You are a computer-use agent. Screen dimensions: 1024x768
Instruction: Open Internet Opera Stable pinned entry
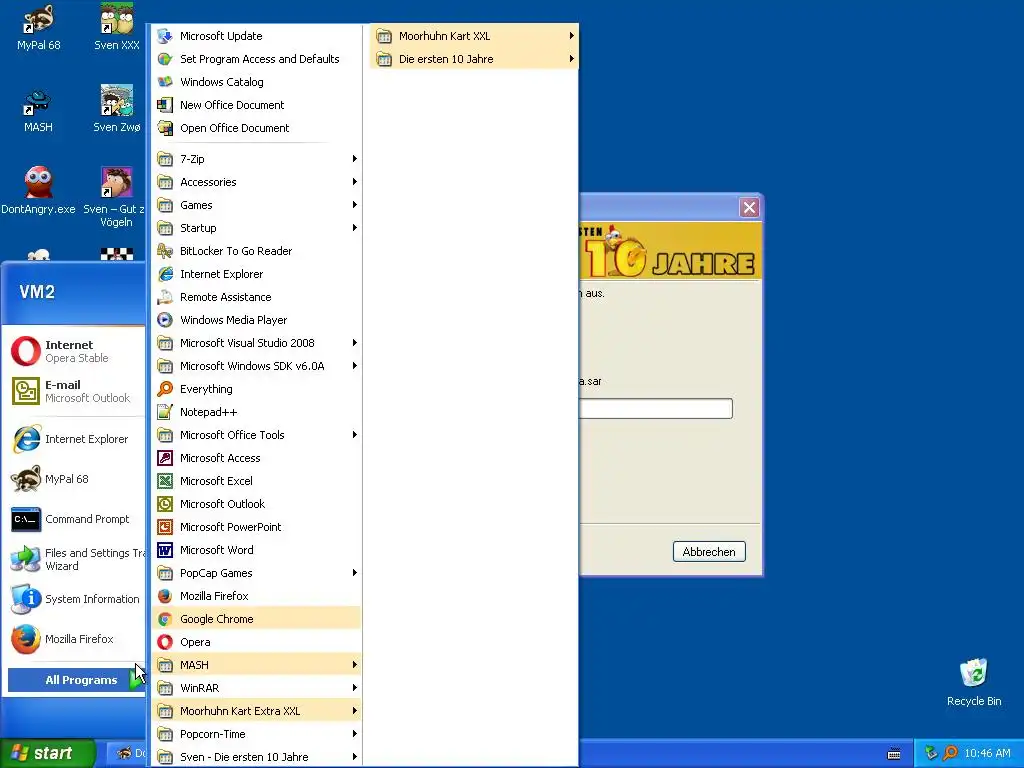point(75,351)
